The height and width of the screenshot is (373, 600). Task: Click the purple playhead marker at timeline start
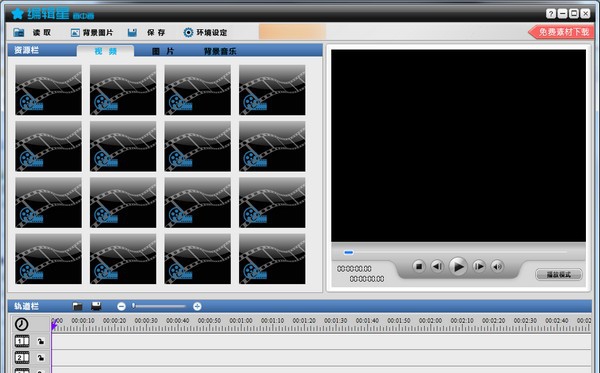point(54,326)
